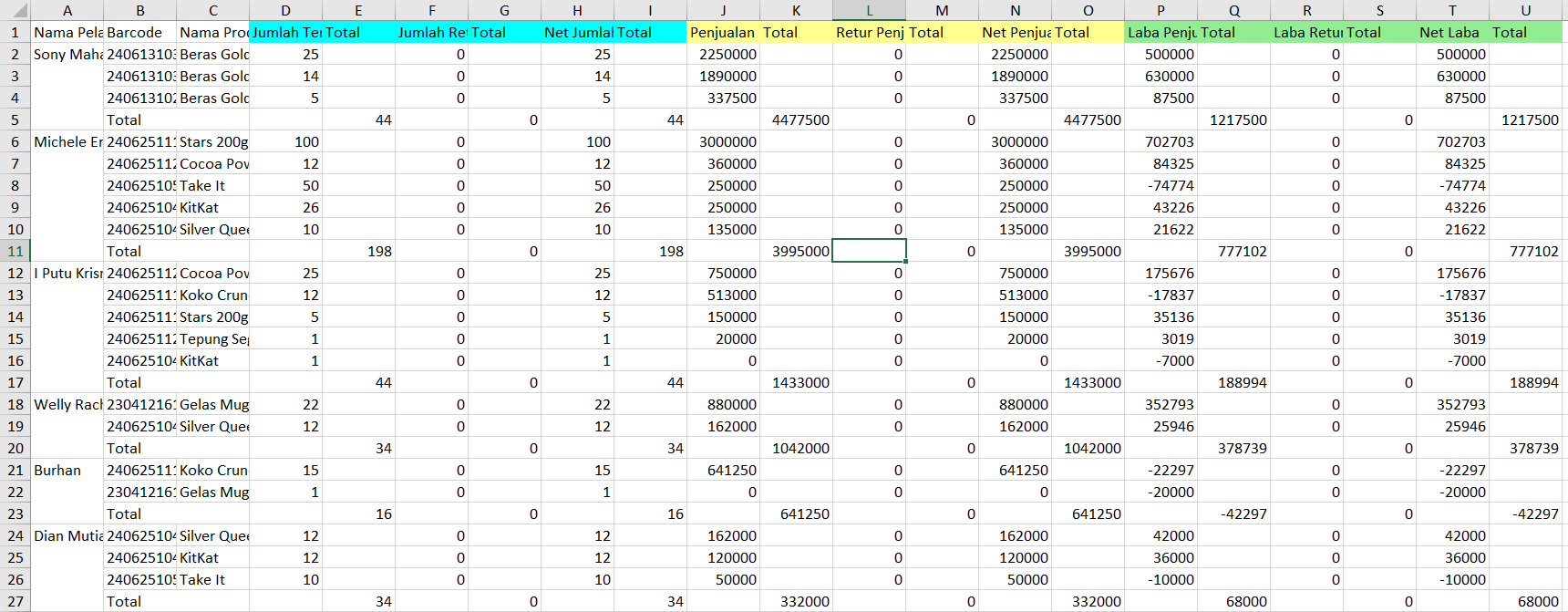Viewport: 1568px width, 612px height.
Task: Select column A header
Action: click(x=67, y=11)
